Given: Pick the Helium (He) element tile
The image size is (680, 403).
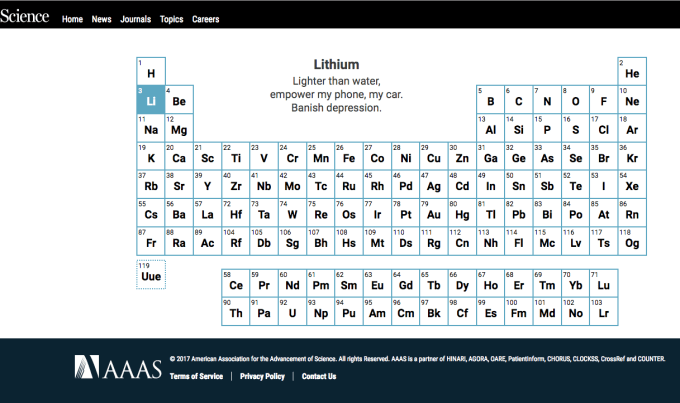Looking at the screenshot, I should (632, 71).
